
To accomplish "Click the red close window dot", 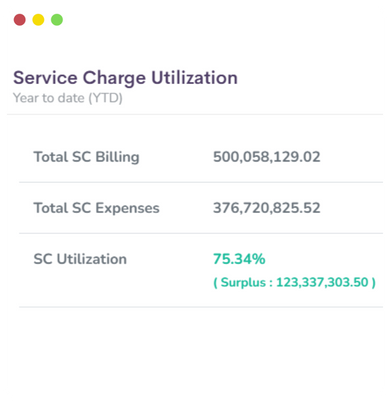I will click(20, 20).
